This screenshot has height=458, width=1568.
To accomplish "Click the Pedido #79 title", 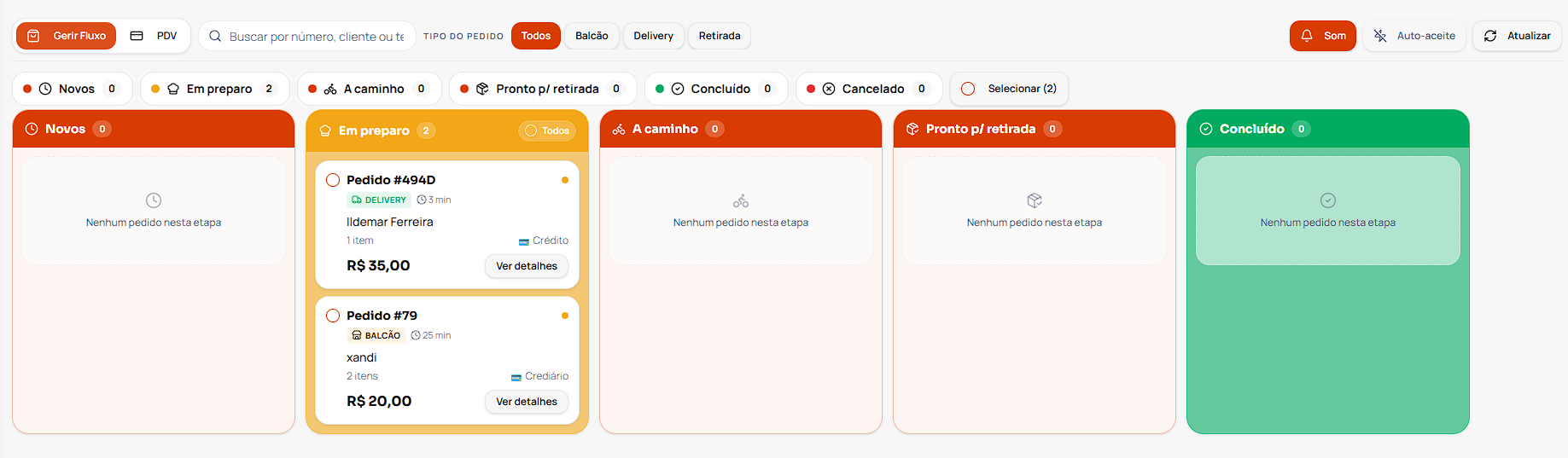I will (x=382, y=316).
